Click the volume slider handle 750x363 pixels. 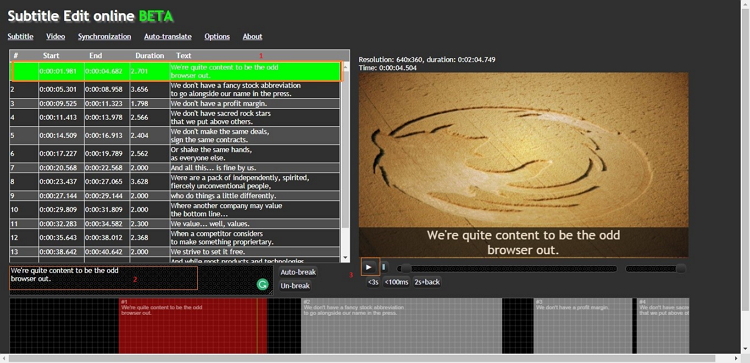680,269
